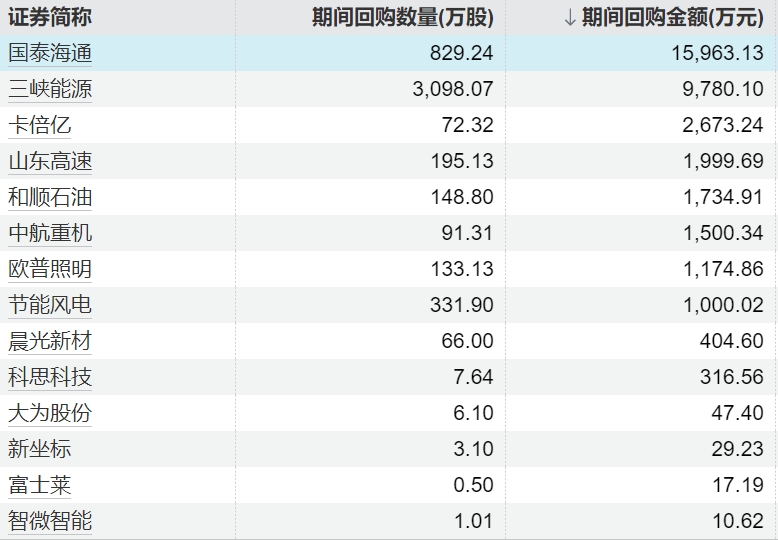The image size is (778, 540).
Task: Open the 智微智能 stock link
Action: pos(50,522)
